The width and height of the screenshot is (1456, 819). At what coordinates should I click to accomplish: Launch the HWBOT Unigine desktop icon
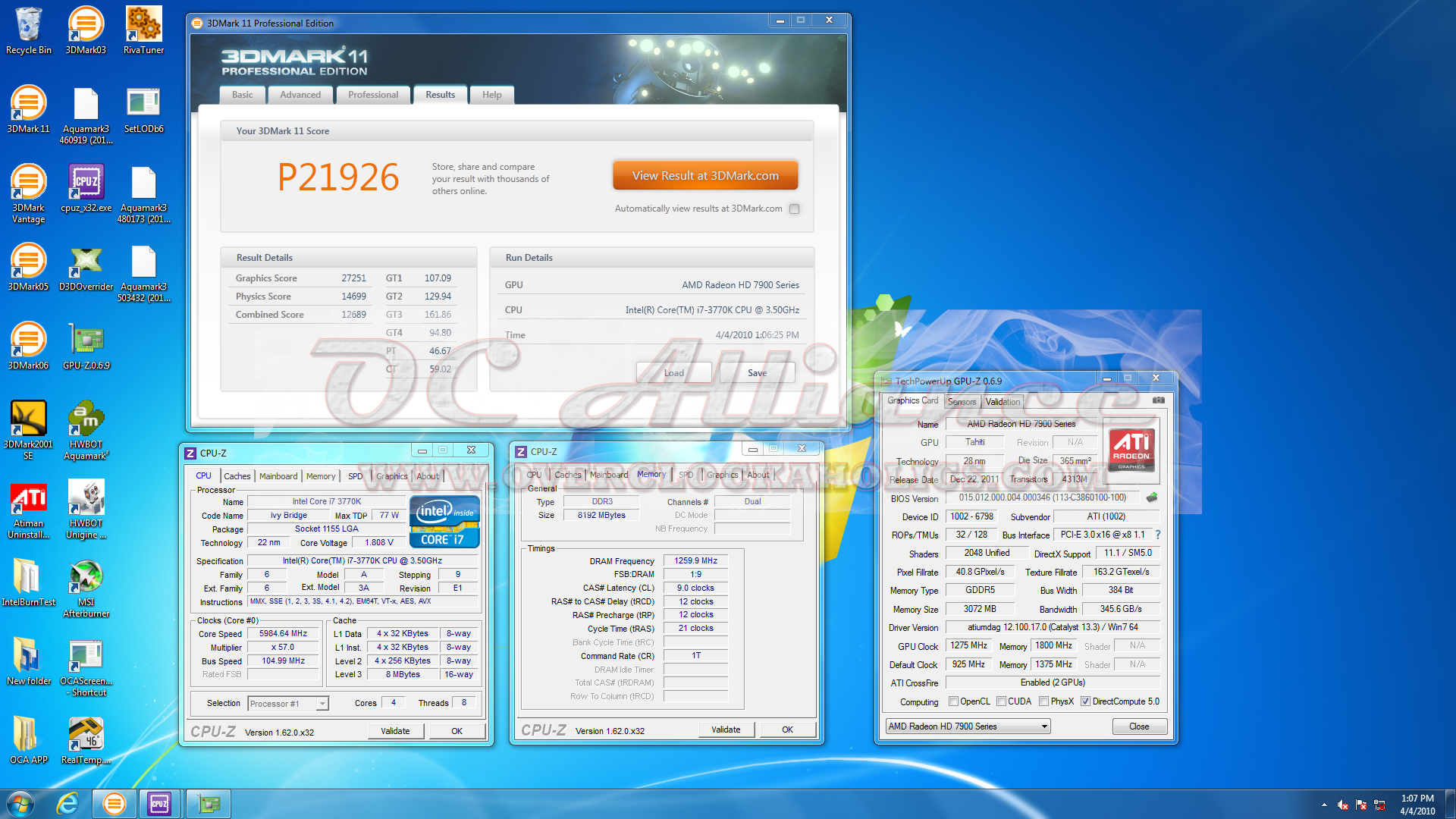[86, 509]
